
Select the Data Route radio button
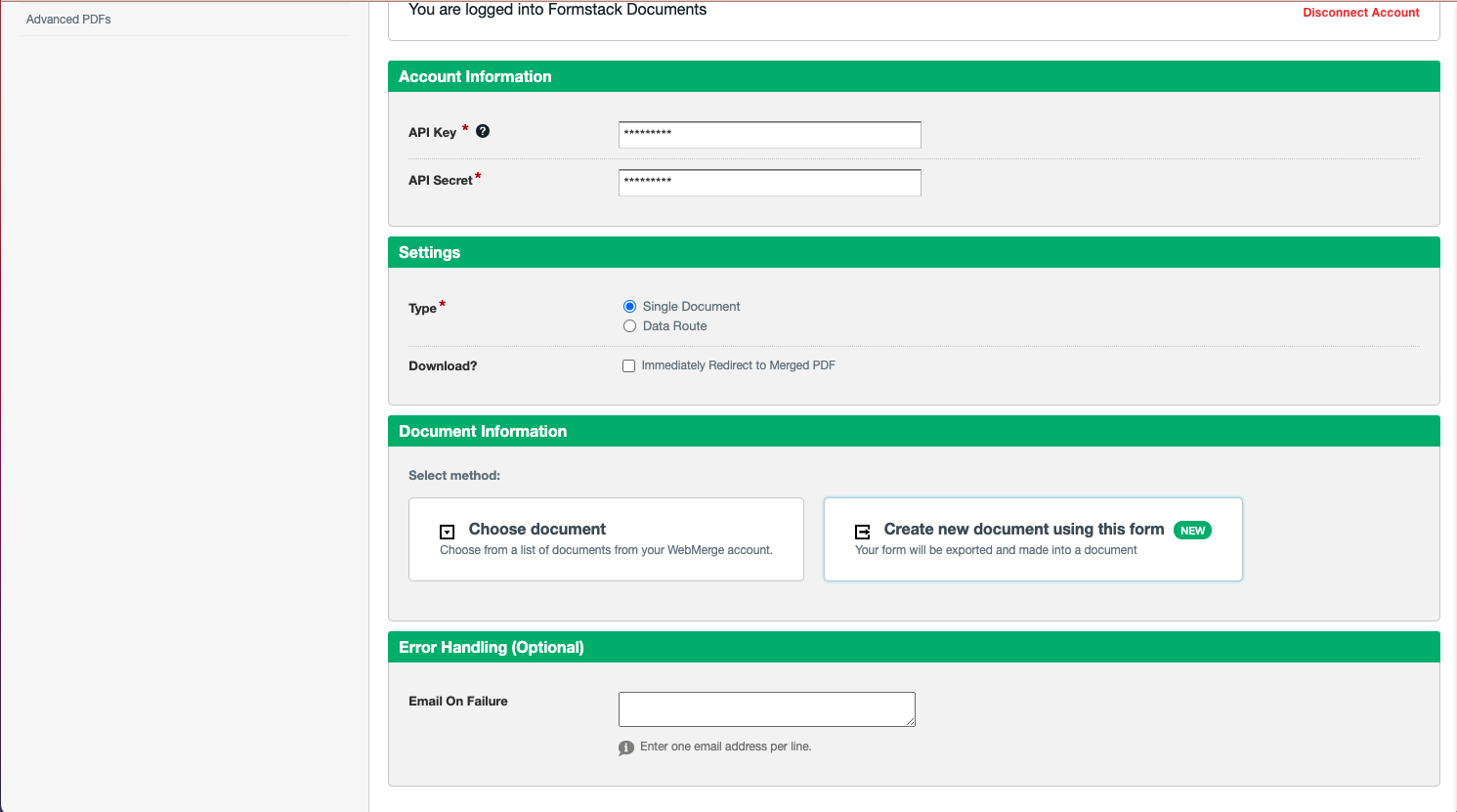[629, 326]
